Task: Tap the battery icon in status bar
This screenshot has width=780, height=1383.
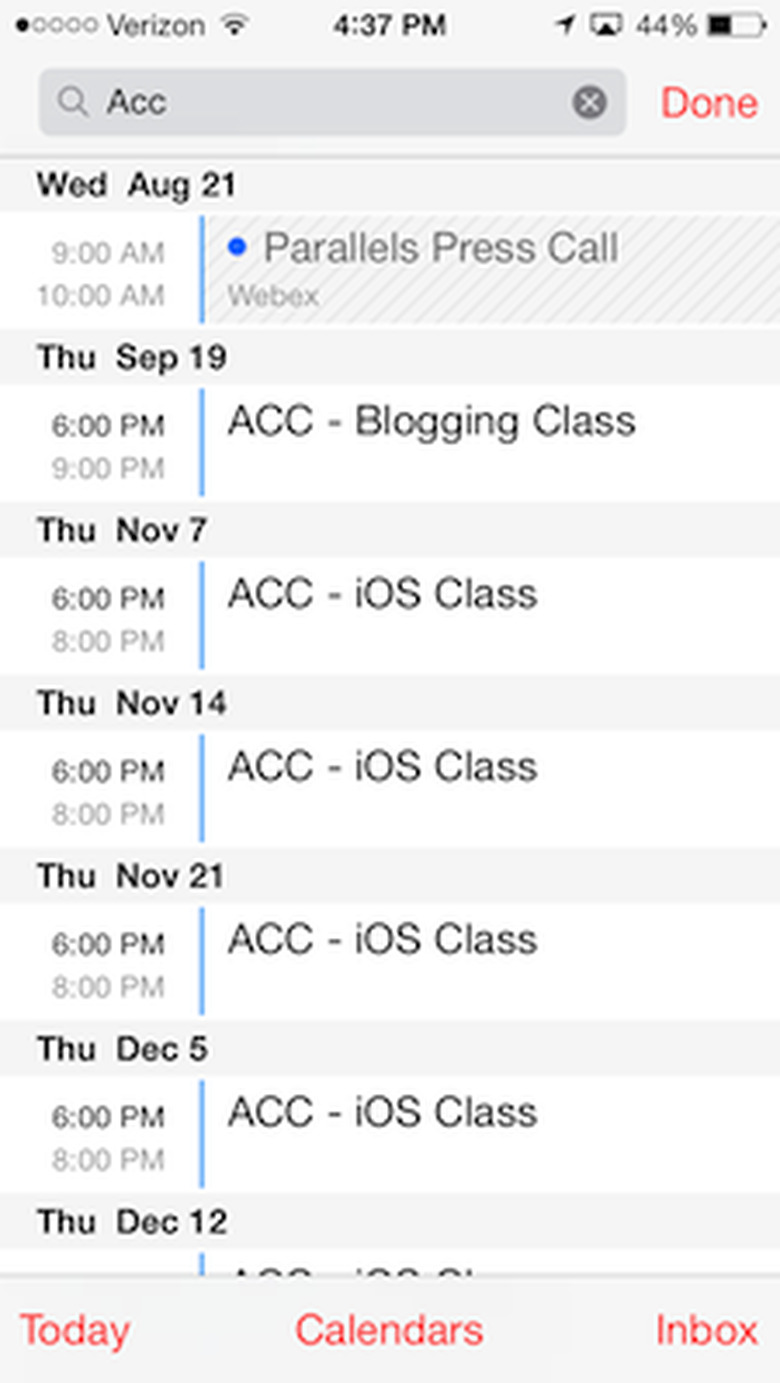Action: pyautogui.click(x=736, y=26)
